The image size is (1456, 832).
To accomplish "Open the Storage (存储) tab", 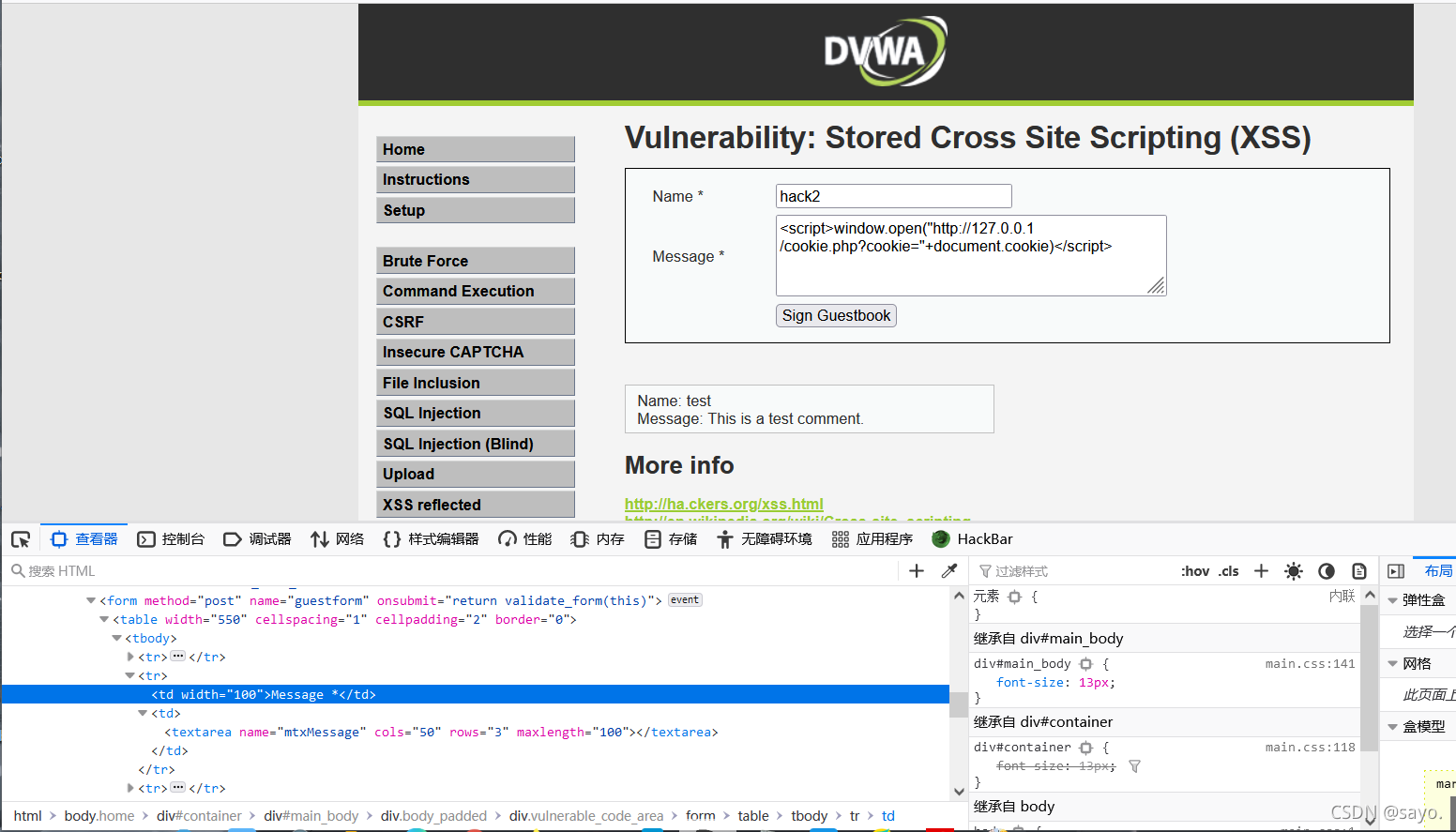I will 671,539.
